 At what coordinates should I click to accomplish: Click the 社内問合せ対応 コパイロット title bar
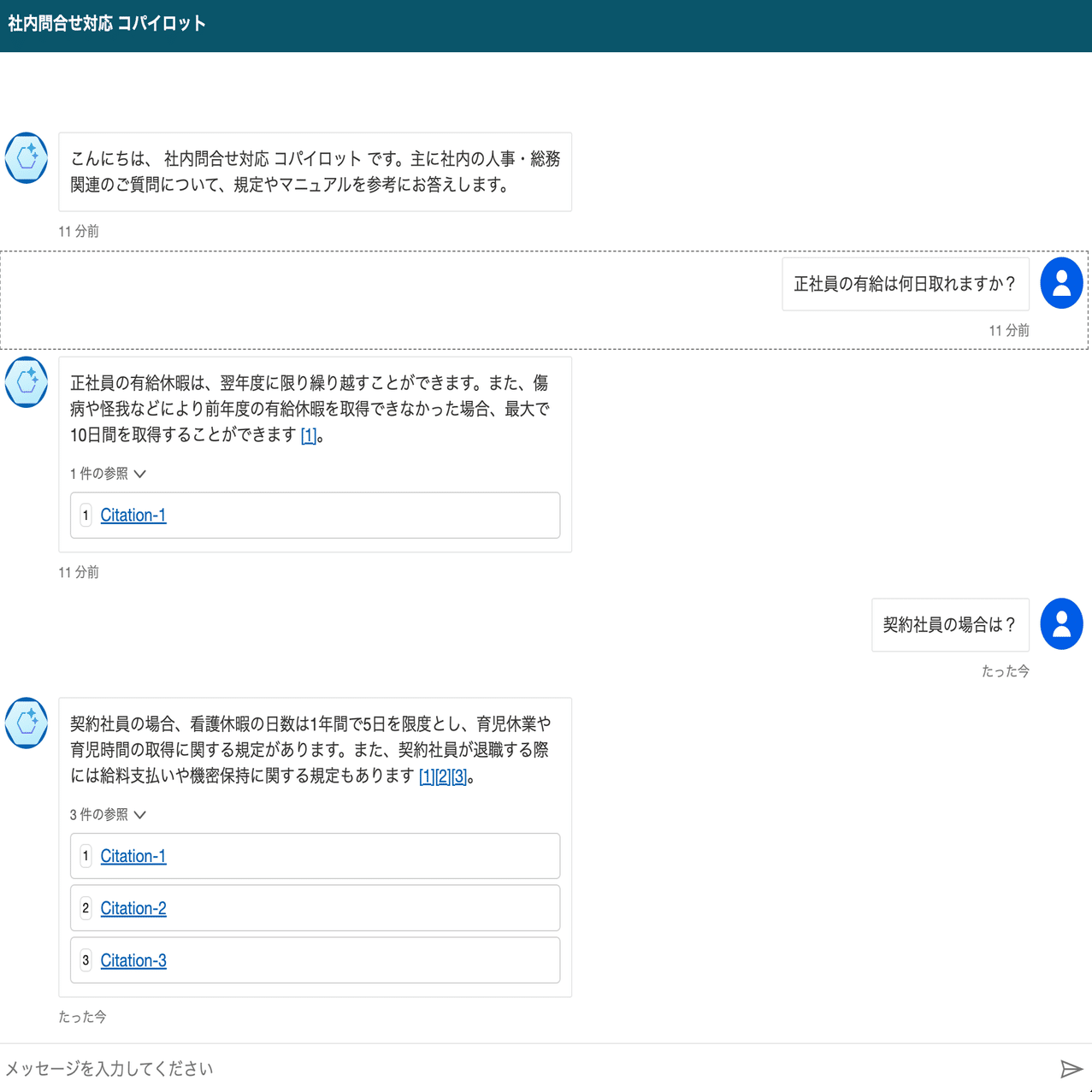[106, 24]
